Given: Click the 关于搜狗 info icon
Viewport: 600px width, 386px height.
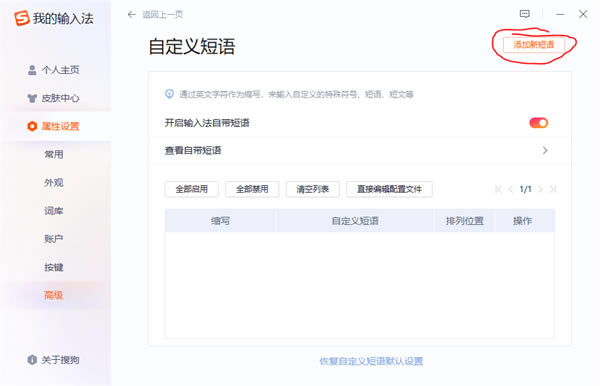Looking at the screenshot, I should (32, 360).
